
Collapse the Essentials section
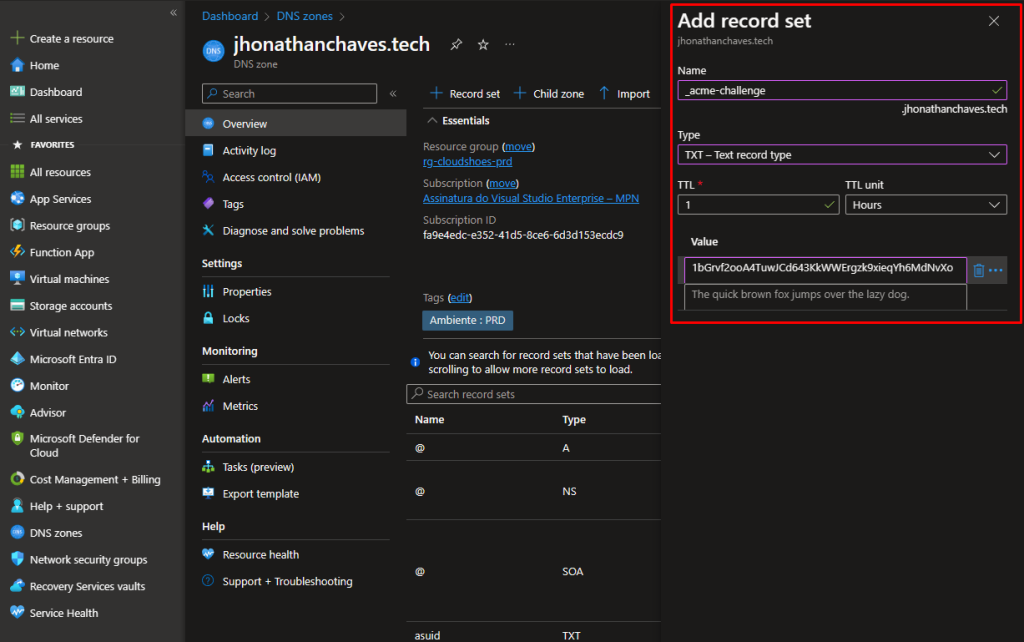point(432,121)
